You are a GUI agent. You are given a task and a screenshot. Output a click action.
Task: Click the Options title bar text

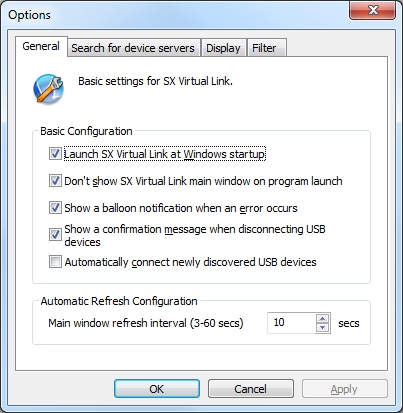click(29, 15)
